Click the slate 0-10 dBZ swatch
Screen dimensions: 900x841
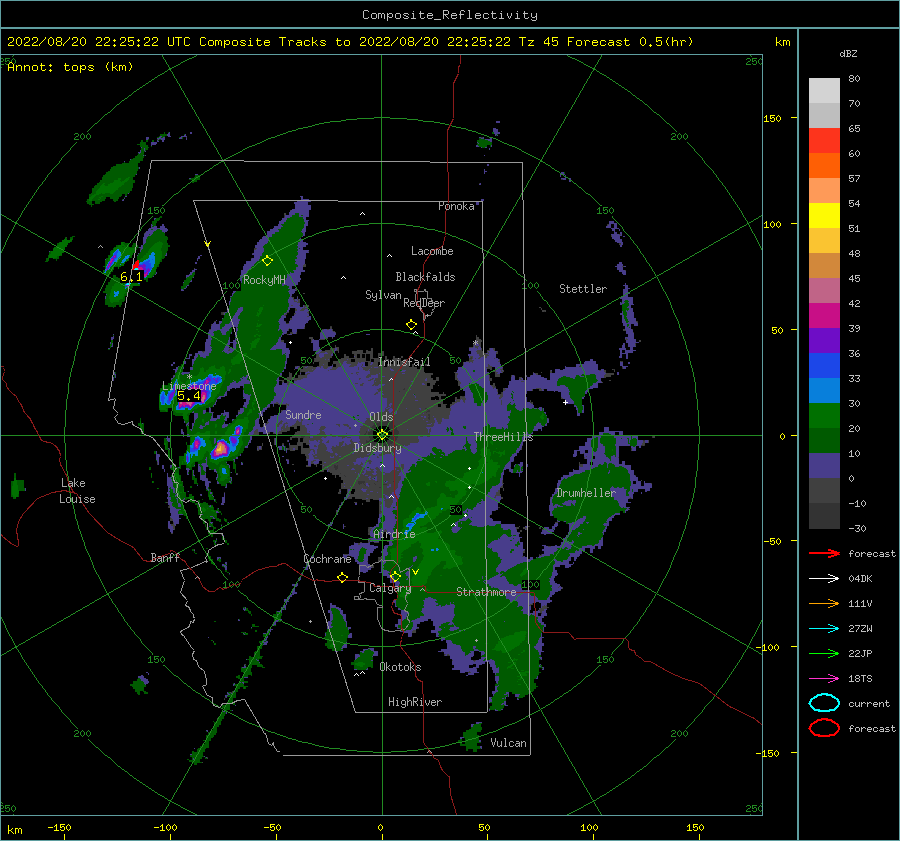824,466
